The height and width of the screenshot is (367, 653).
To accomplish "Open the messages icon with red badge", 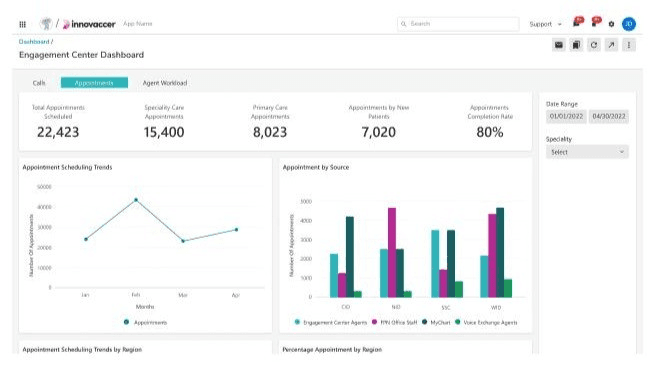I will coord(578,22).
